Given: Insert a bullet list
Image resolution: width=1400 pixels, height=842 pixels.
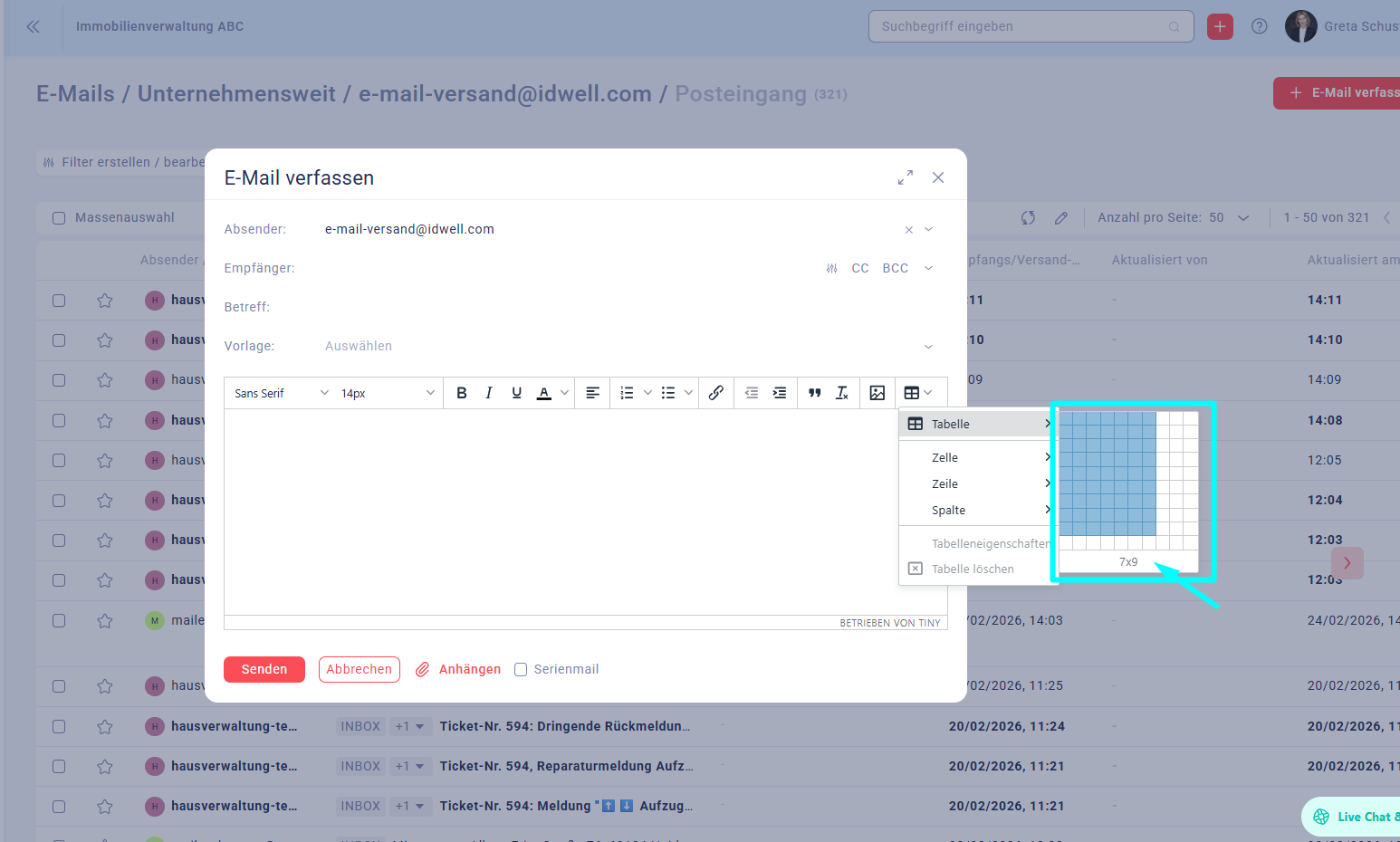Looking at the screenshot, I should click(x=668, y=393).
